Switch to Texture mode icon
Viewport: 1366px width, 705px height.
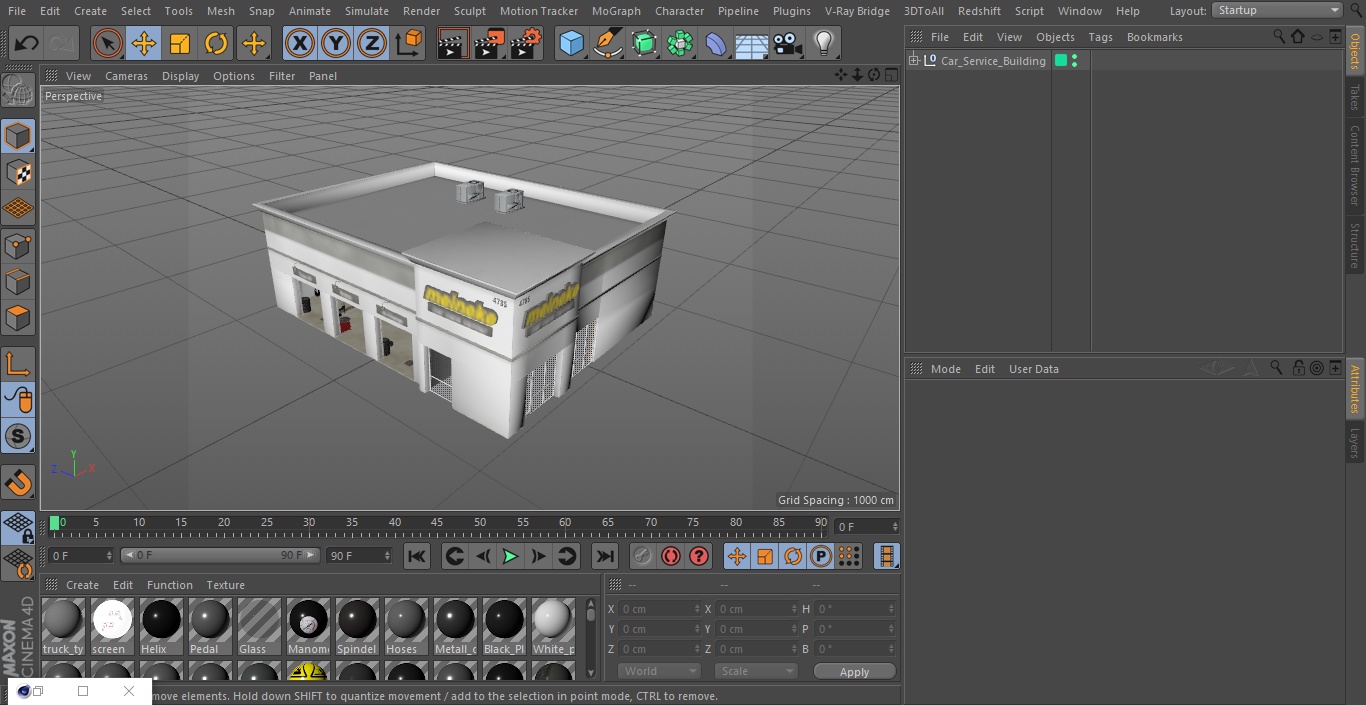coord(18,172)
